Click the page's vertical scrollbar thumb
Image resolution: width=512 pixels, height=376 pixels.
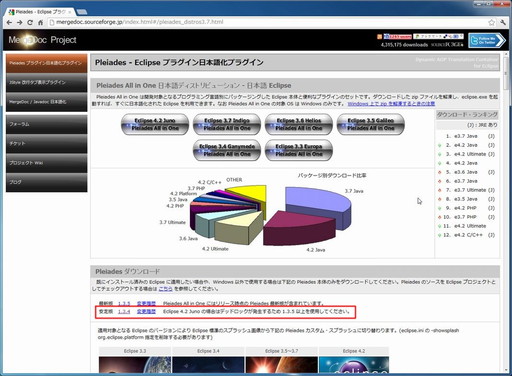click(x=506, y=74)
